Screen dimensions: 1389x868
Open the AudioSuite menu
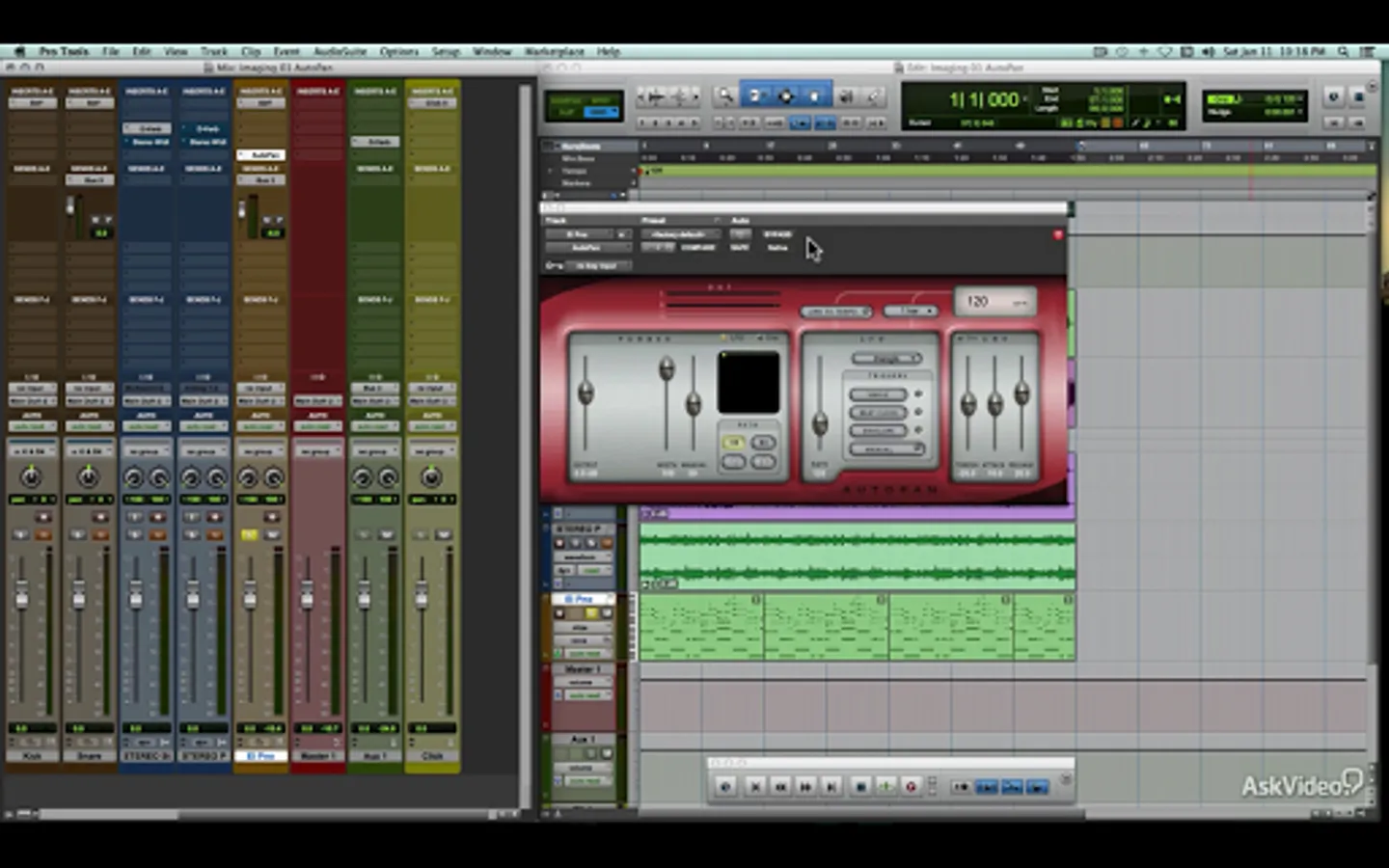tap(340, 51)
